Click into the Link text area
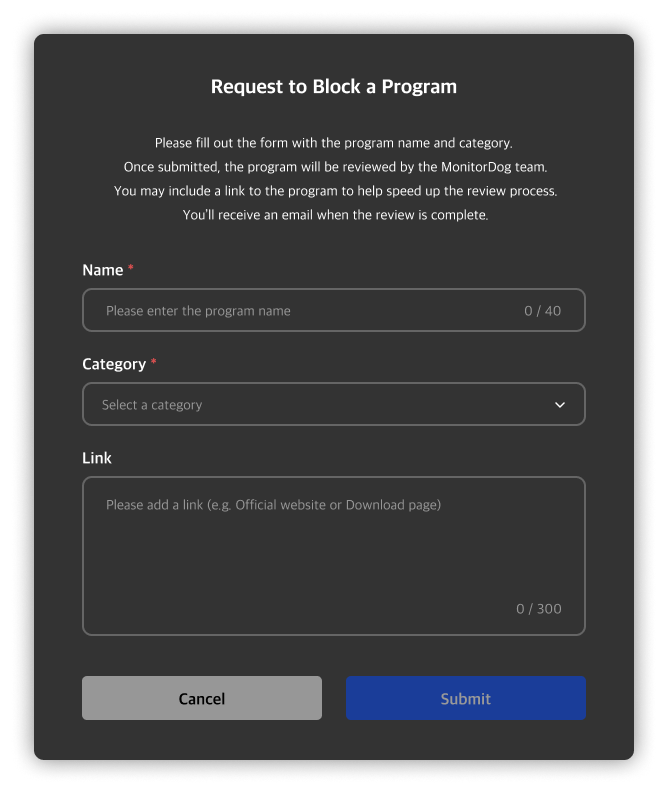The width and height of the screenshot is (668, 794). click(333, 556)
